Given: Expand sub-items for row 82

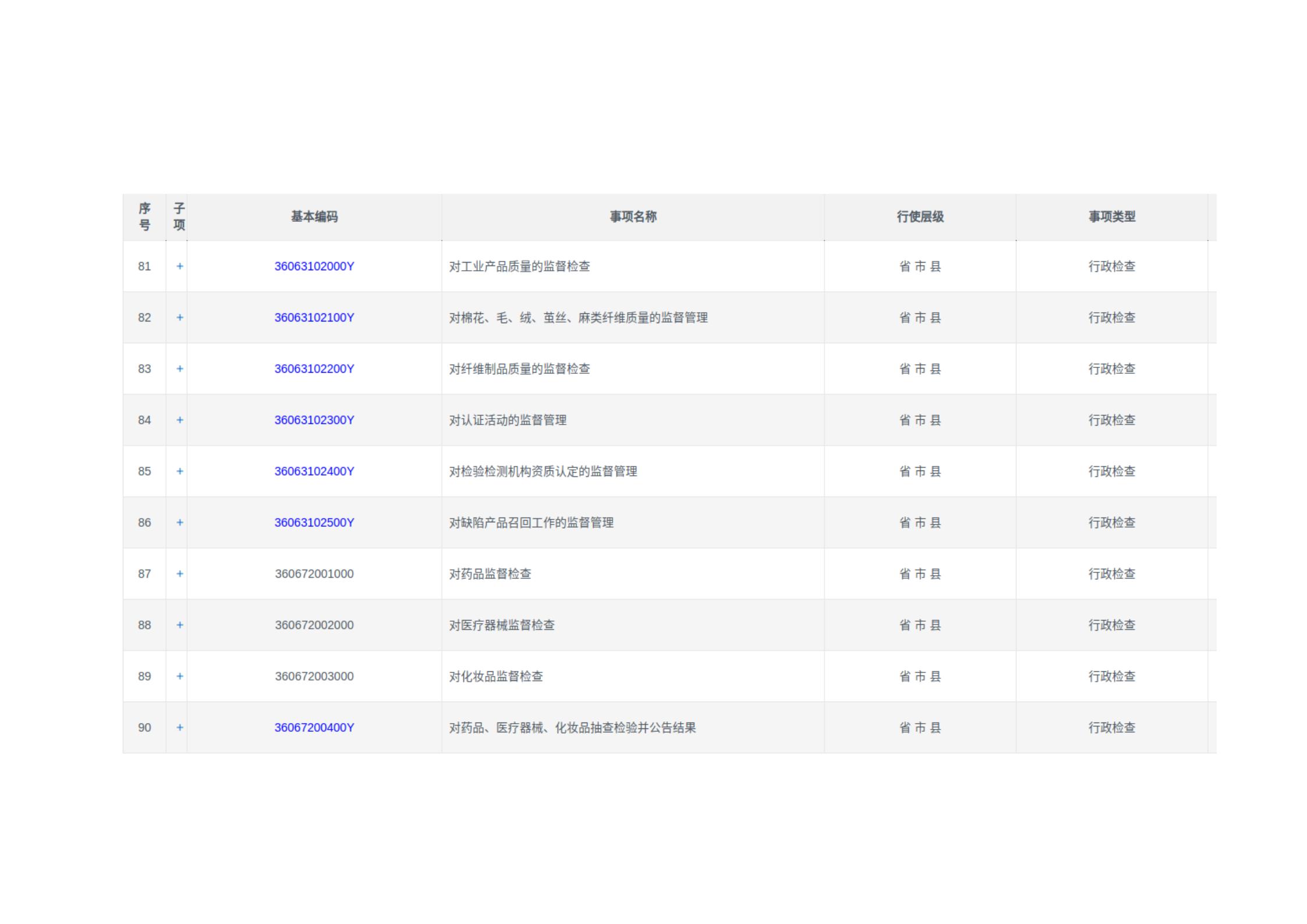Looking at the screenshot, I should [179, 317].
